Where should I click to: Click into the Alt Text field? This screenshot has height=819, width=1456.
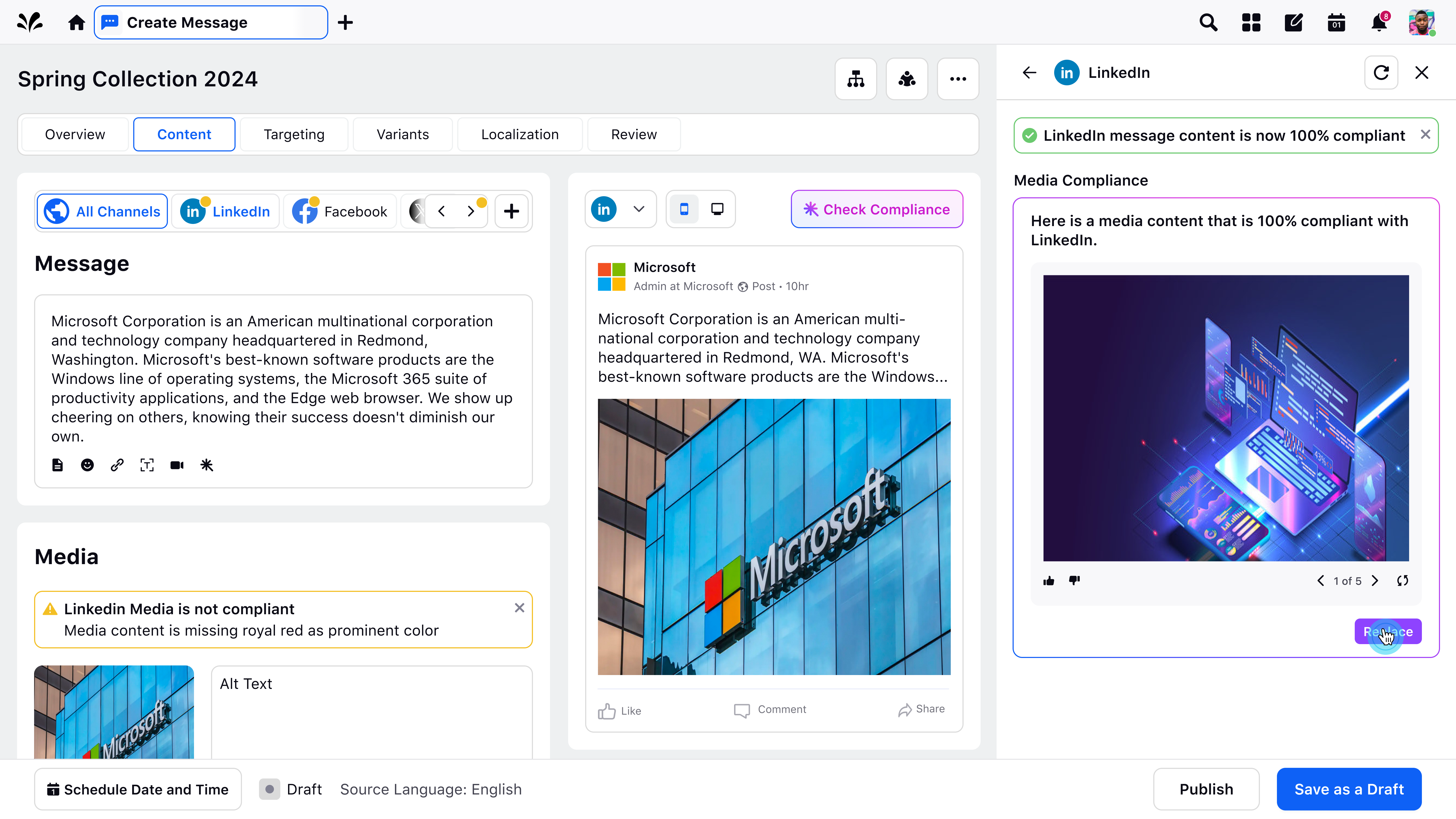click(372, 713)
